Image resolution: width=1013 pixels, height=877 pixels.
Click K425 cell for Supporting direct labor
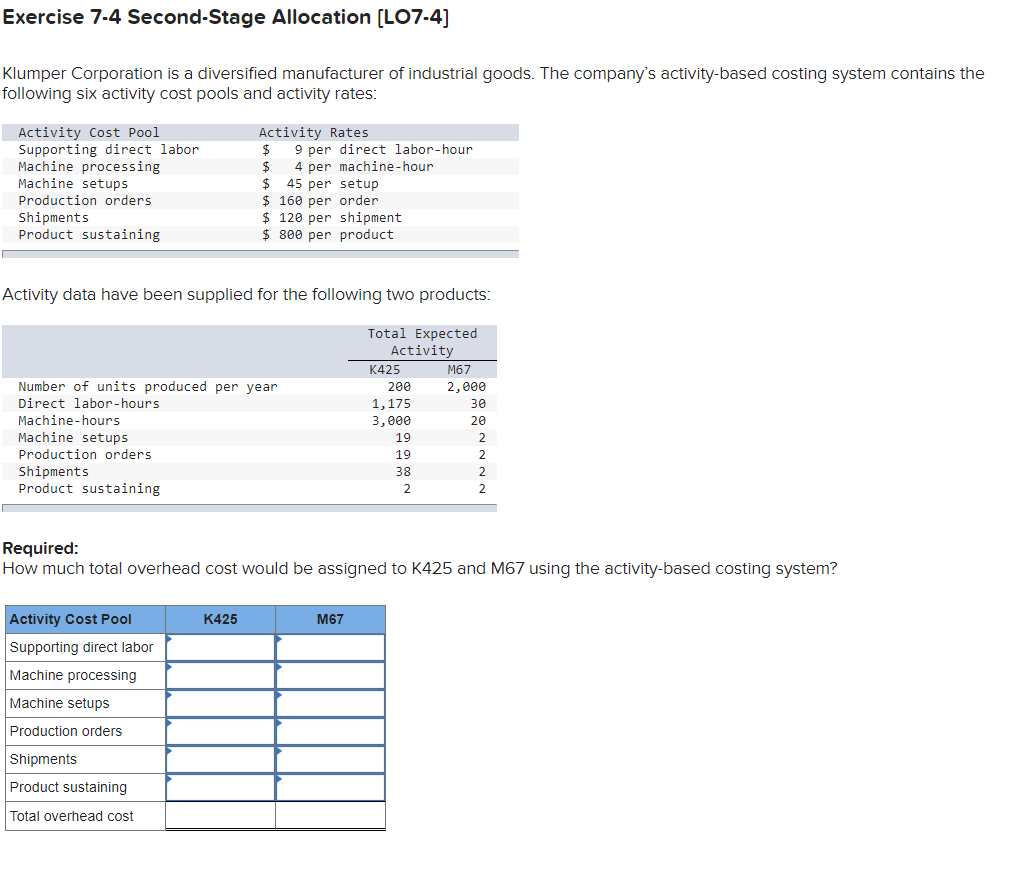pos(220,647)
